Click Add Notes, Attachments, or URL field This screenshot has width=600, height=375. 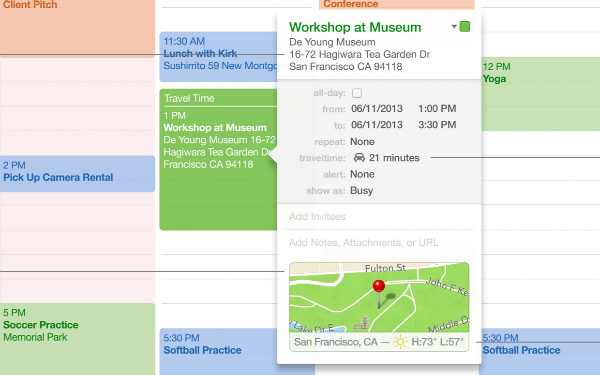(x=364, y=243)
